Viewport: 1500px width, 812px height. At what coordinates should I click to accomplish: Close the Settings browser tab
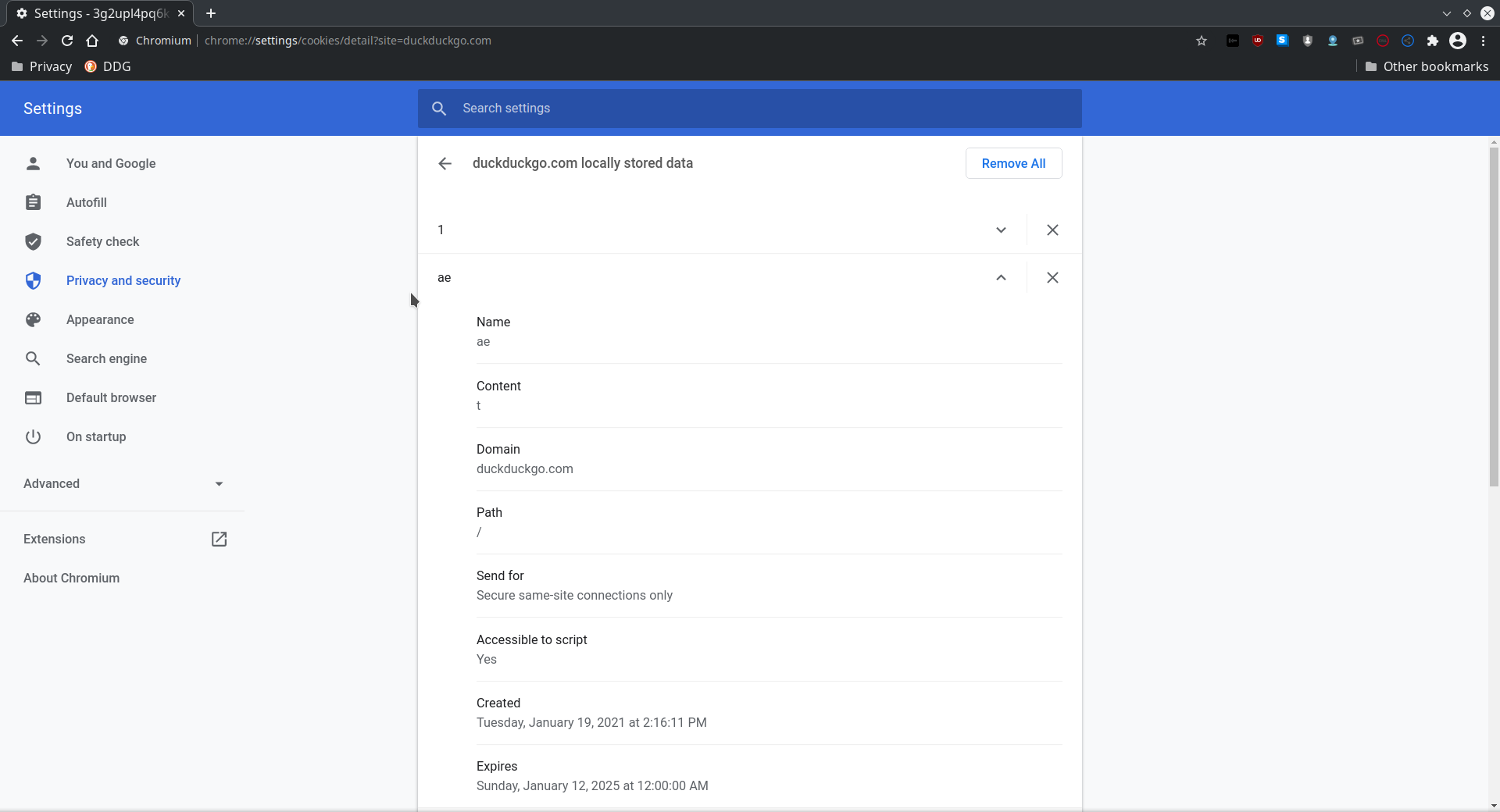[181, 13]
